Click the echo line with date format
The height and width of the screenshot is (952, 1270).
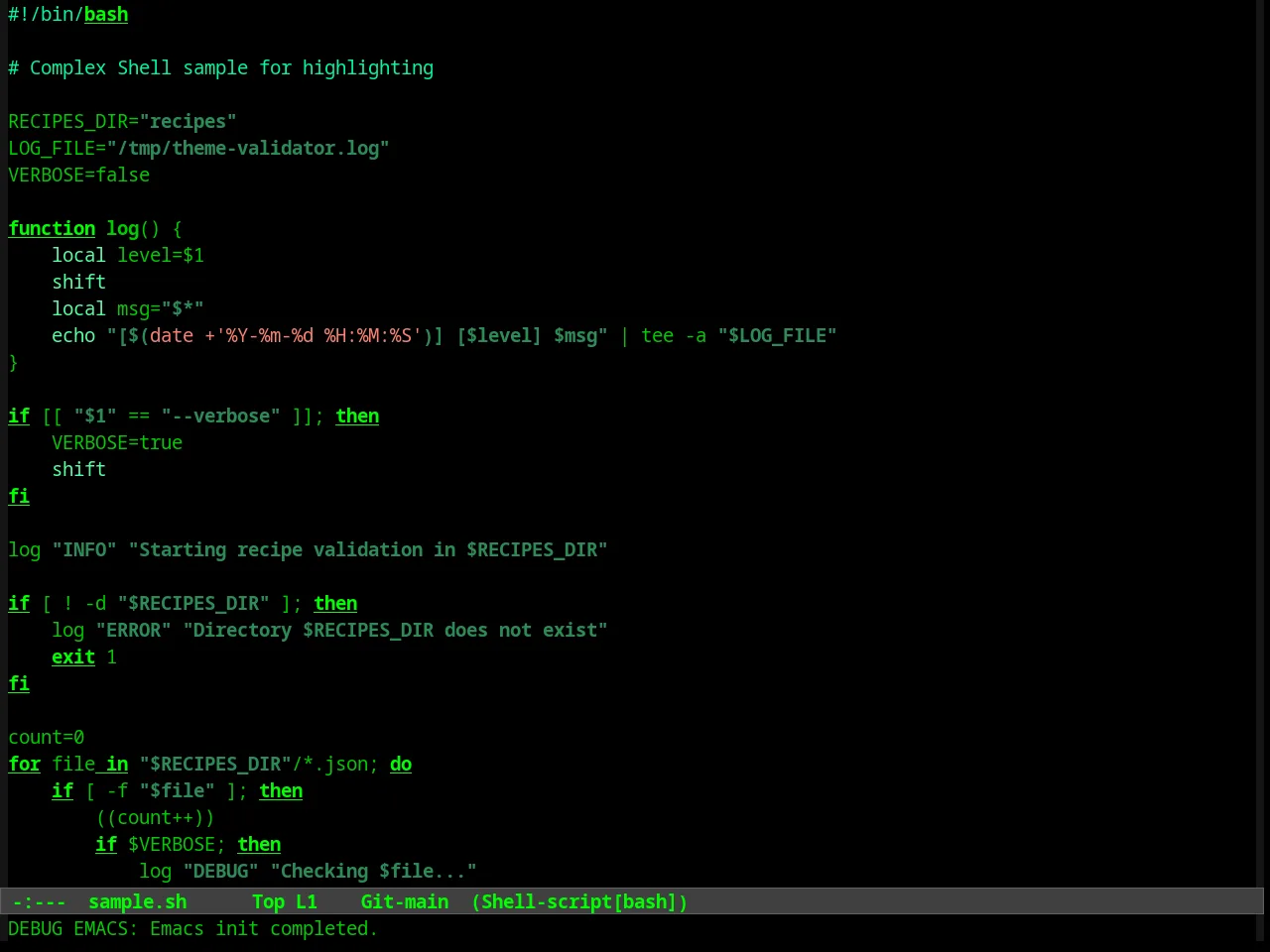[444, 335]
